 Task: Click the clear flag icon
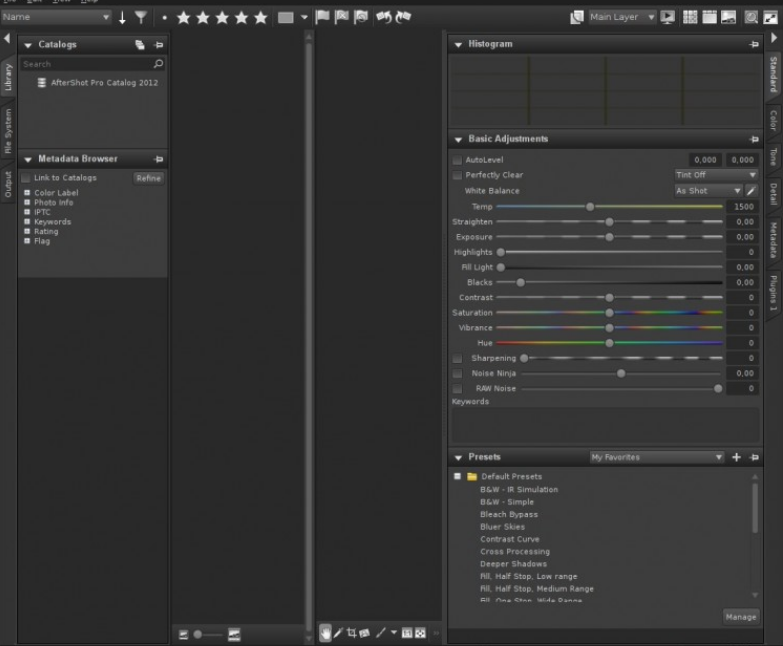[x=361, y=17]
